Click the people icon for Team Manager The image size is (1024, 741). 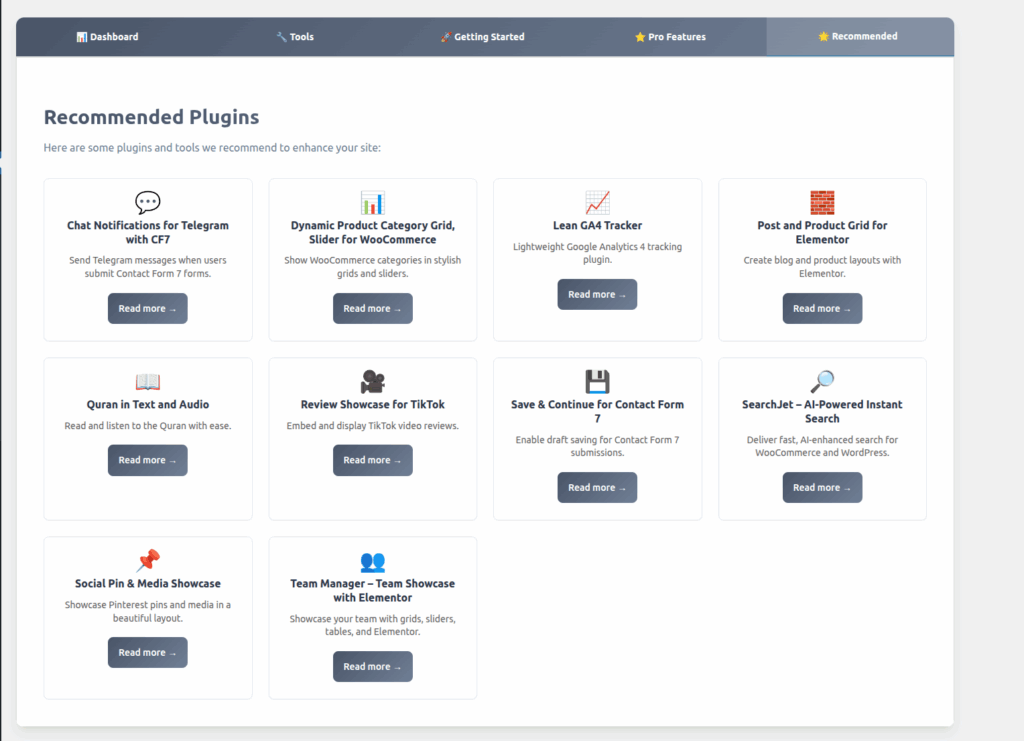372,561
